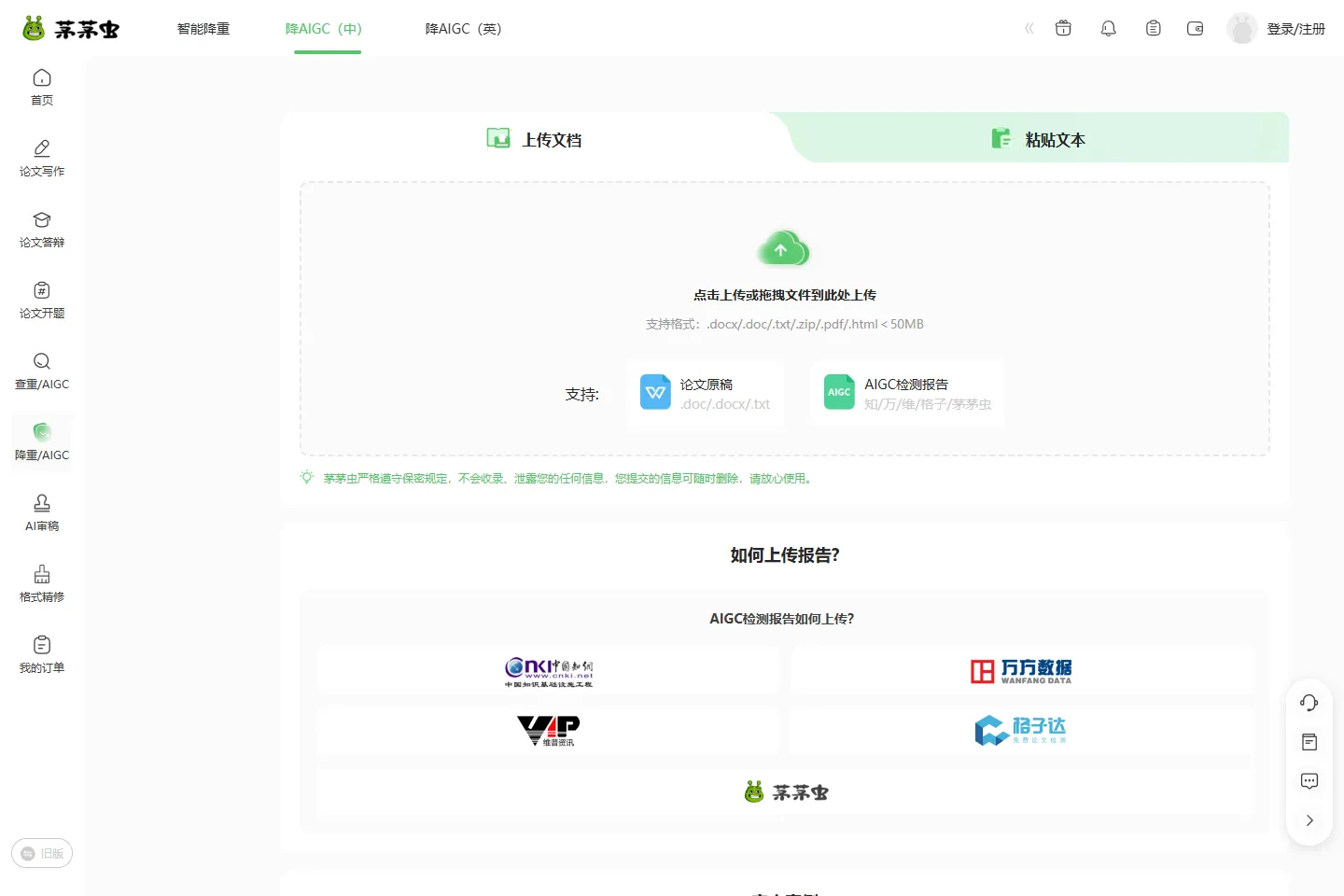The image size is (1344, 896).
Task: Open 我的订单 in the sidebar
Action: [42, 654]
